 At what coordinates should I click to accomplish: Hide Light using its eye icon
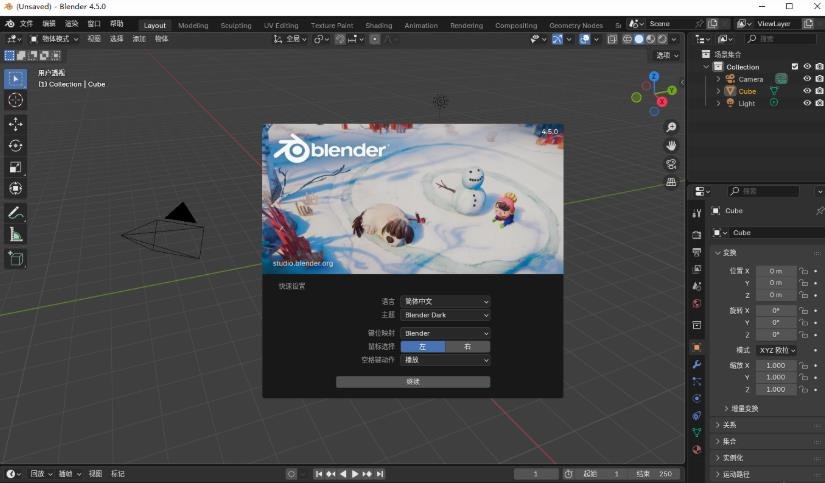pos(807,103)
